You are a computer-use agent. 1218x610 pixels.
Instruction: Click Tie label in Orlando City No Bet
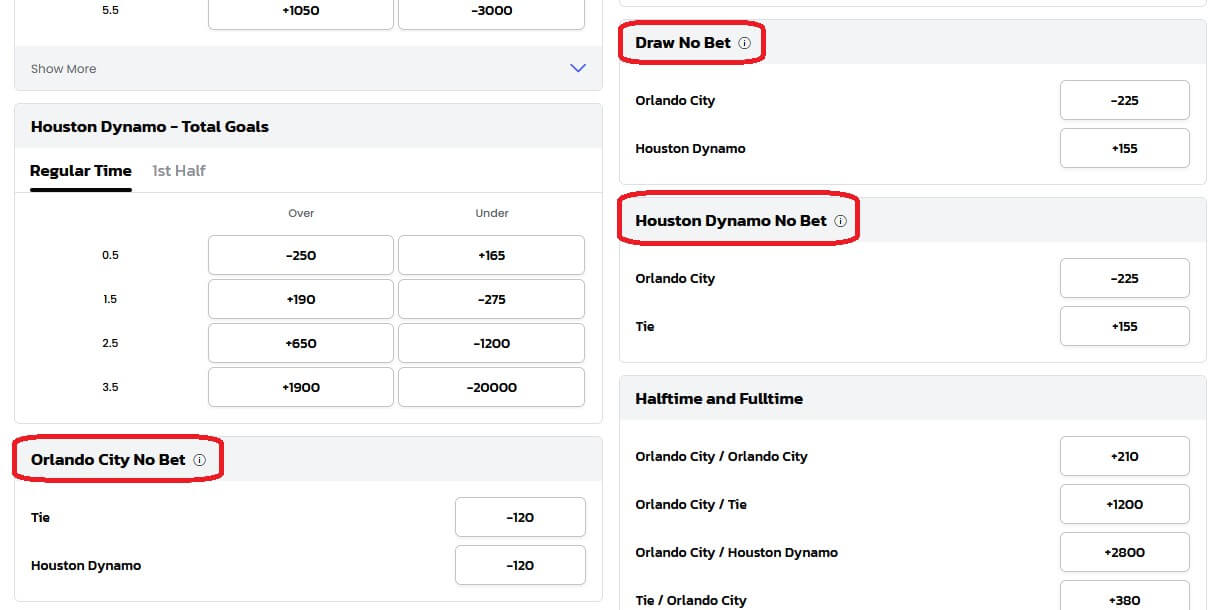coord(40,517)
